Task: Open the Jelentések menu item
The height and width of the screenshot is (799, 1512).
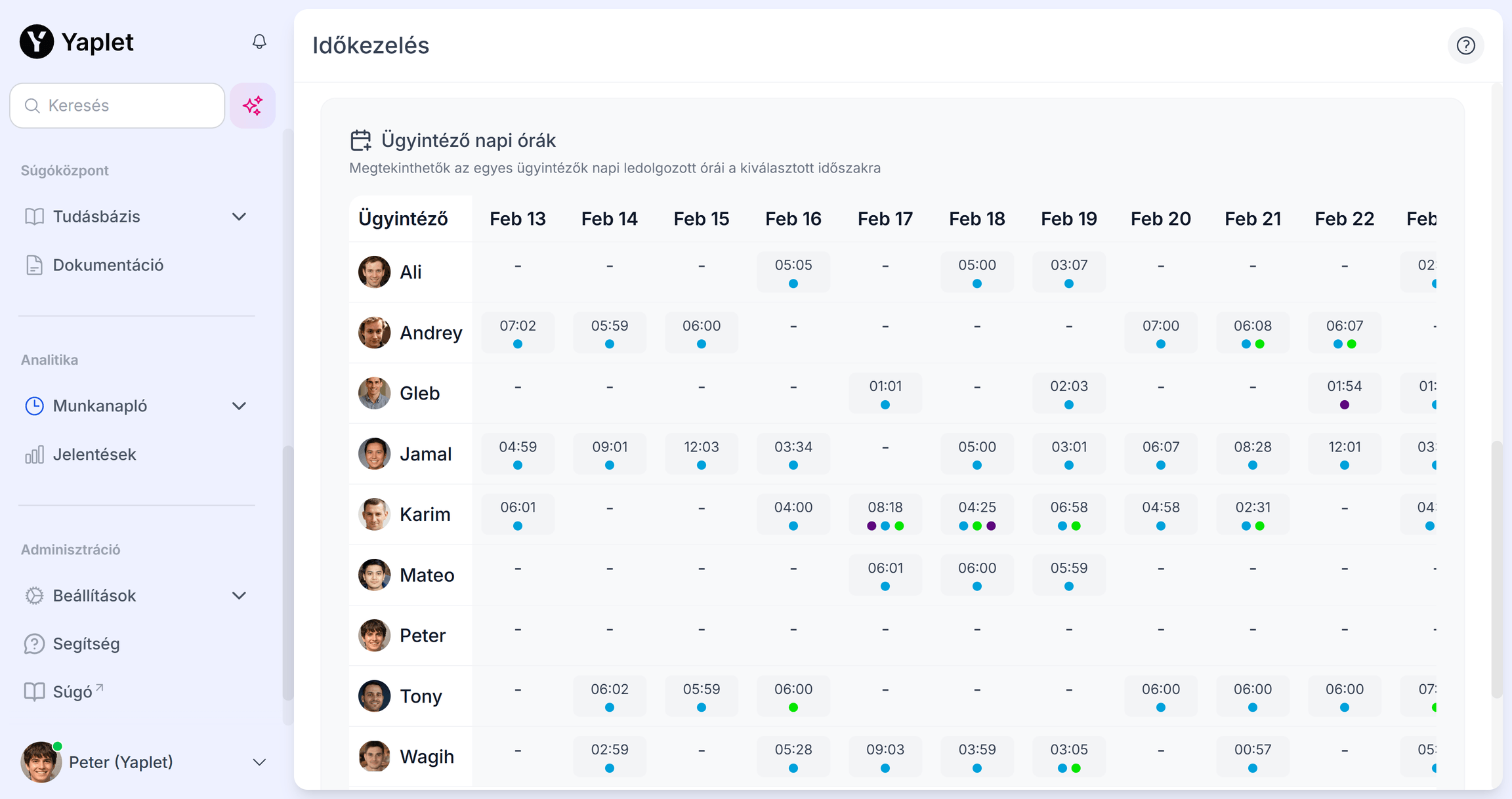Action: 94,455
